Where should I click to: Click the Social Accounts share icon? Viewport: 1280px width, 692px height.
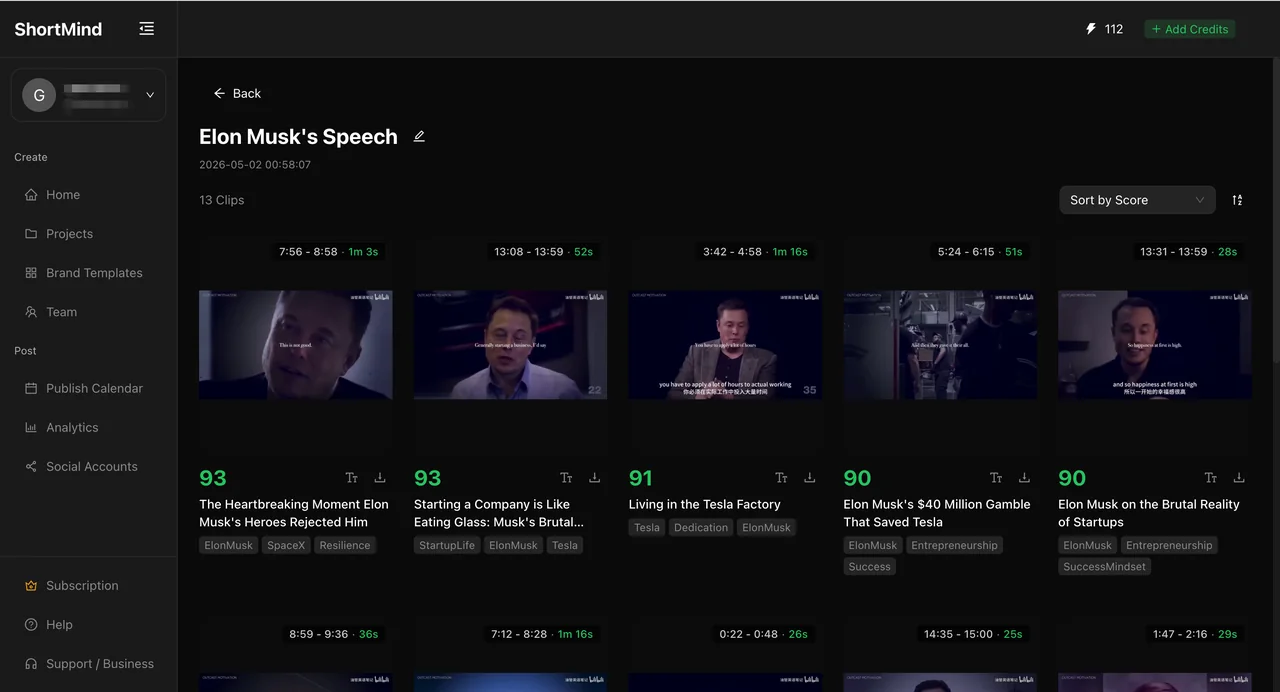pyautogui.click(x=31, y=466)
